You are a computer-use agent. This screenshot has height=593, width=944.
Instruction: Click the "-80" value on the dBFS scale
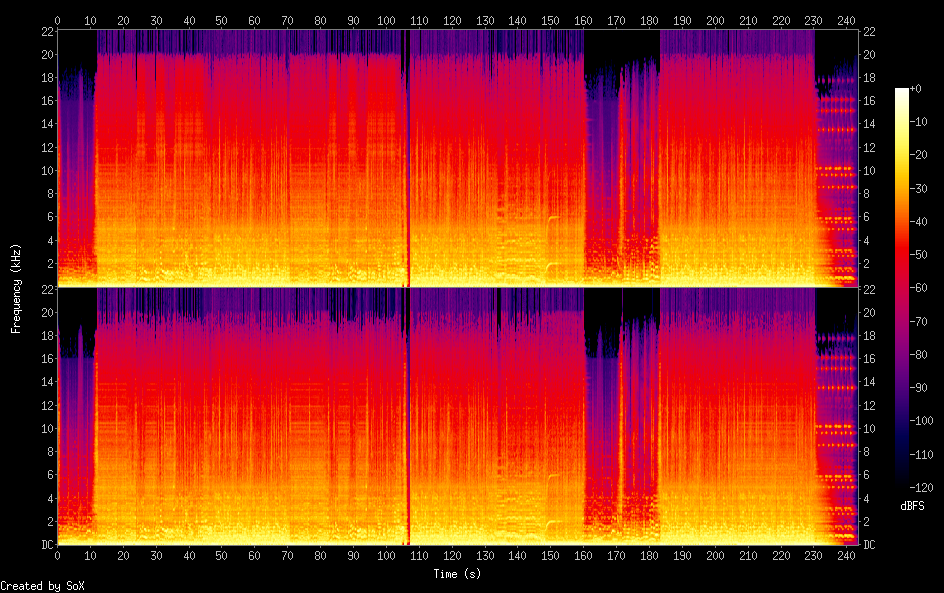(919, 355)
